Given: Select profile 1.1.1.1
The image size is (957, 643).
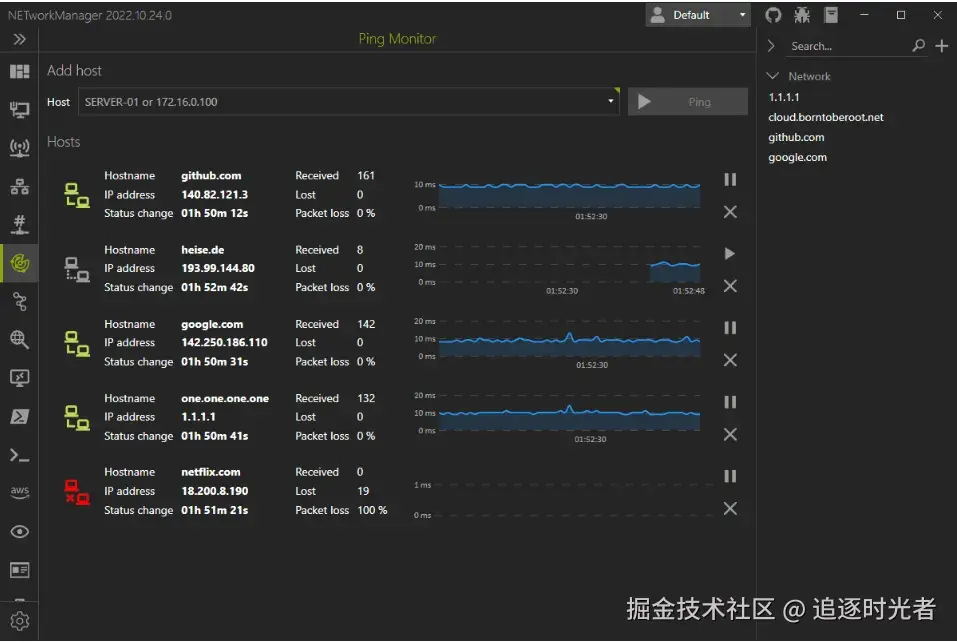Looking at the screenshot, I should click(x=784, y=97).
